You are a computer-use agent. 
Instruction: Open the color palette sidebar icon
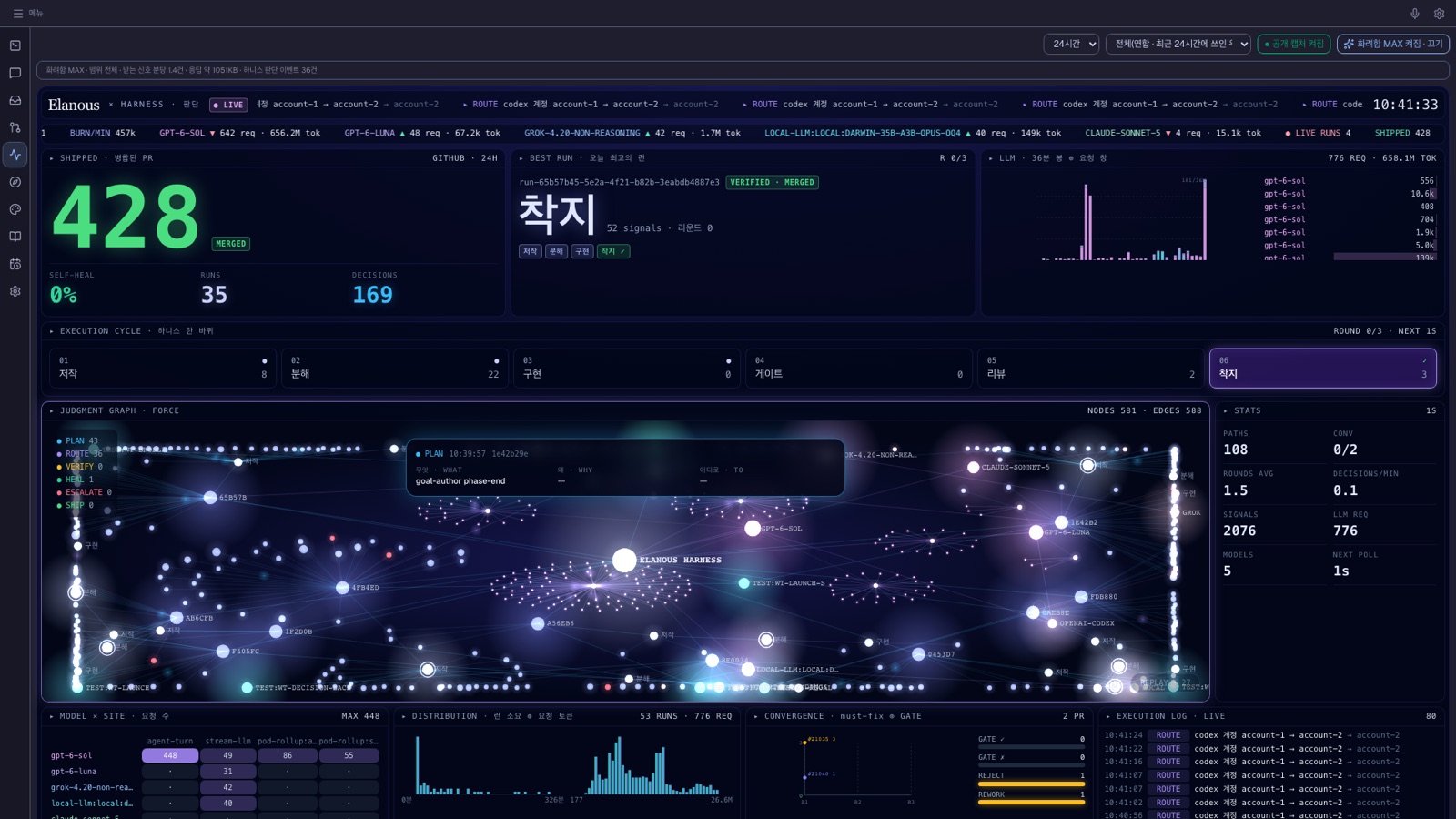click(15, 209)
